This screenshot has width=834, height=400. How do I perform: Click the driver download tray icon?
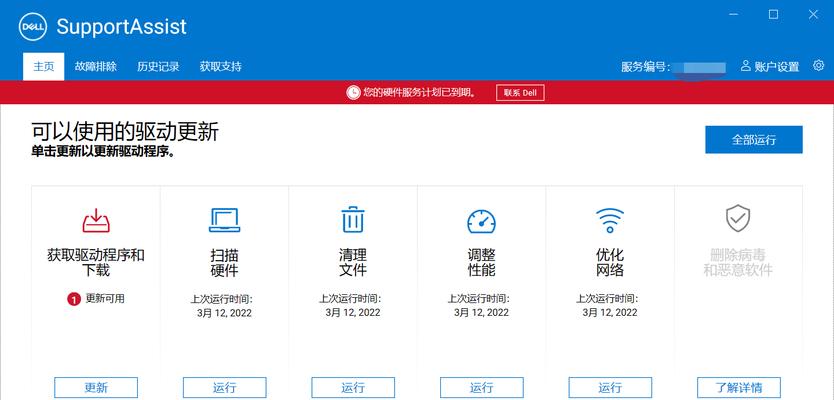point(96,220)
